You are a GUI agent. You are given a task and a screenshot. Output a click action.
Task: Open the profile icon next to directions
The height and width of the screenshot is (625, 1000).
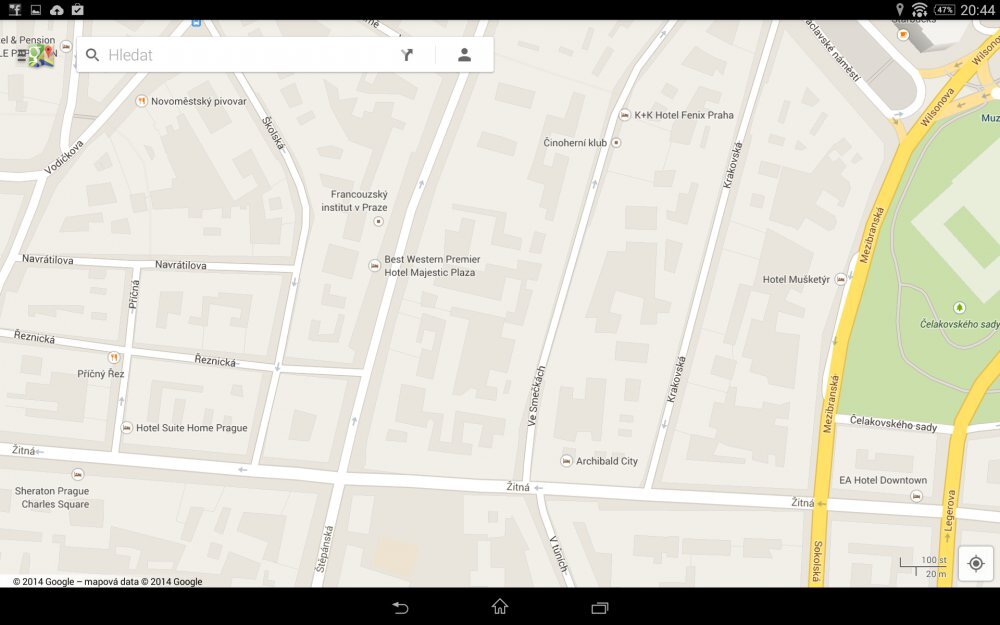[464, 55]
